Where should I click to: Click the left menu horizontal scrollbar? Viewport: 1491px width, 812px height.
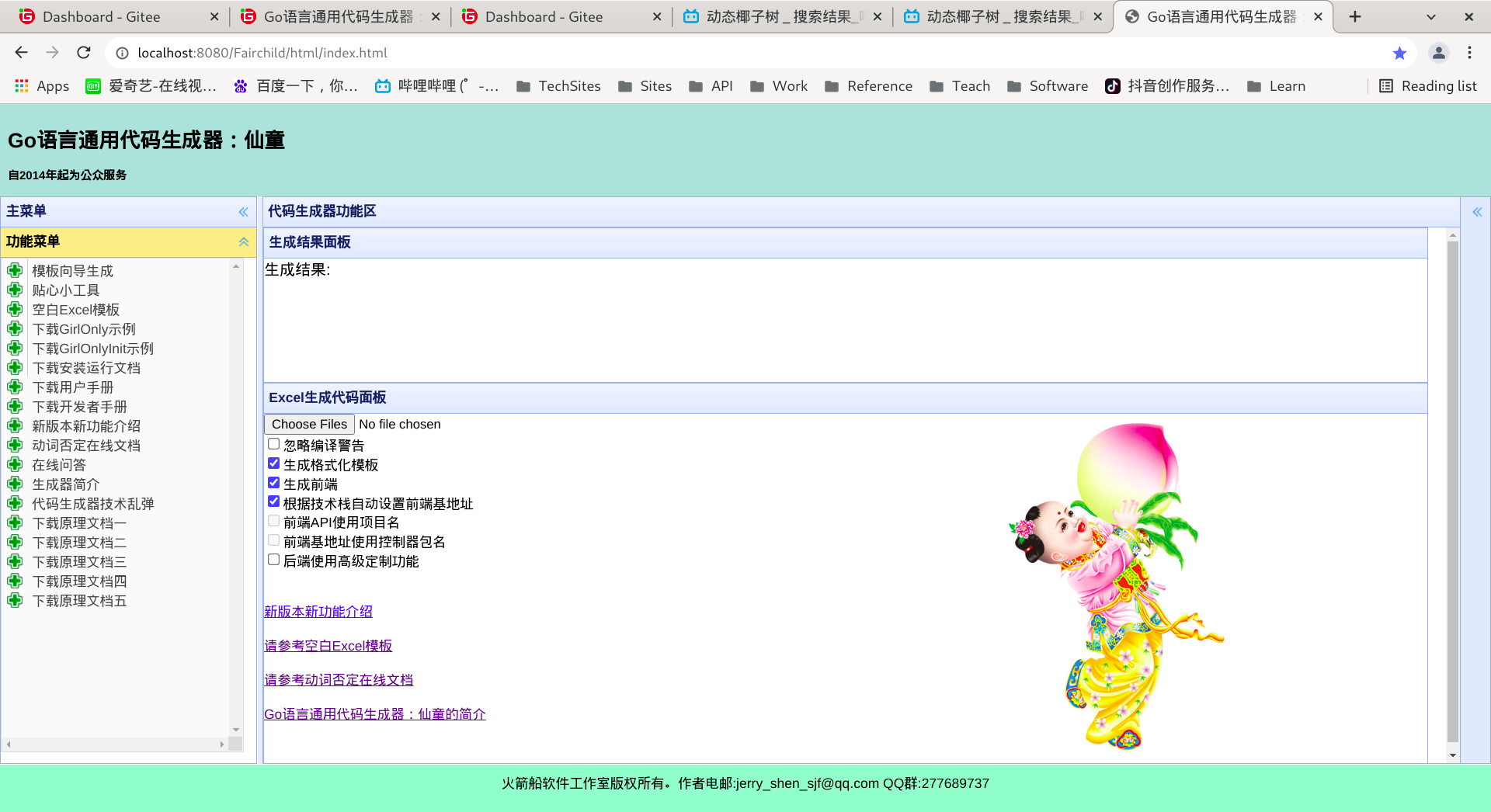tap(115, 744)
